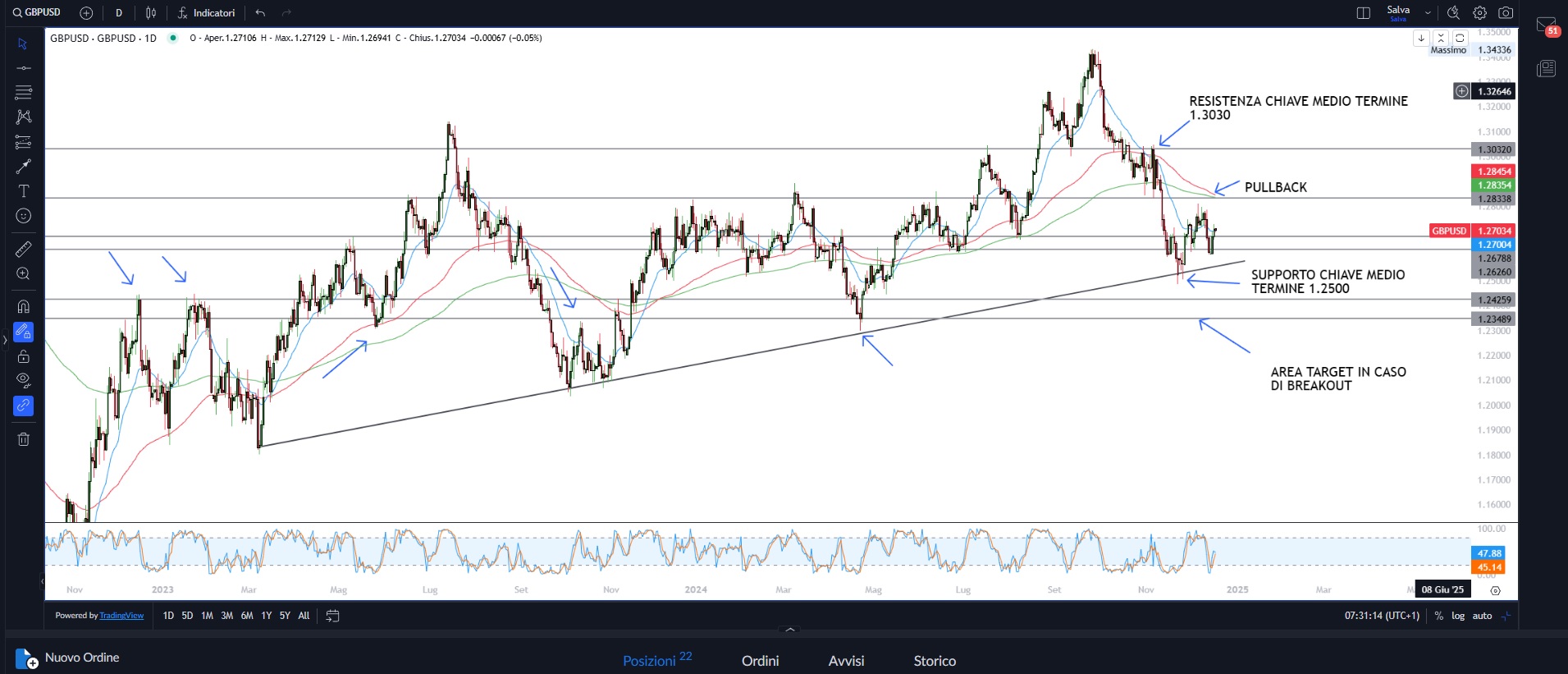Open the mailbox with 51 notifications
The height and width of the screenshot is (674, 1568).
(x=1546, y=26)
